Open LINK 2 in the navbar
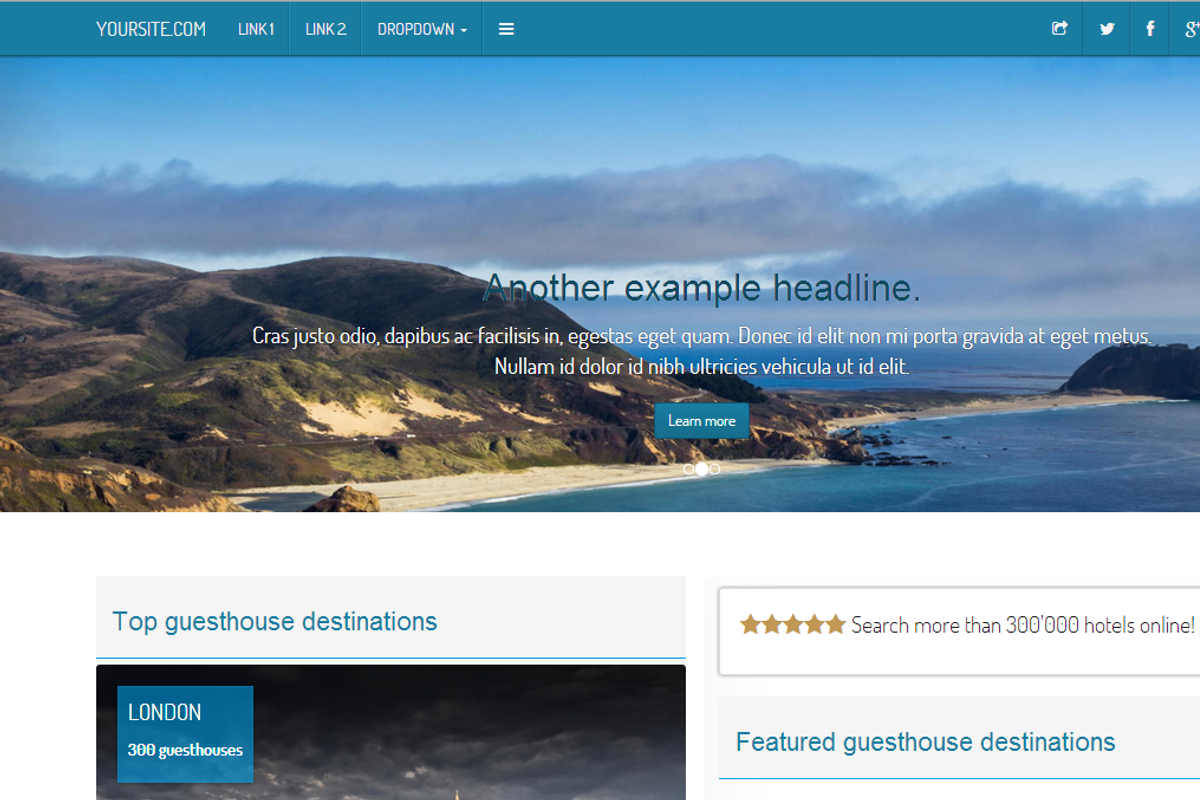Image resolution: width=1200 pixels, height=800 pixels. (x=324, y=29)
